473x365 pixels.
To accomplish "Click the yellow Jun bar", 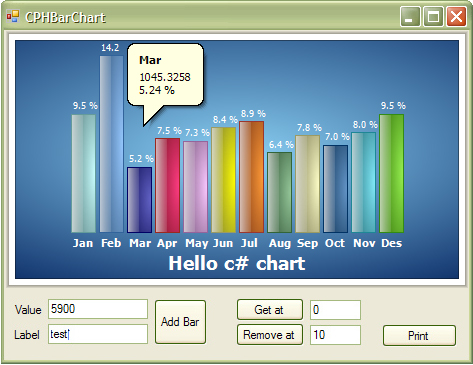I will point(224,180).
